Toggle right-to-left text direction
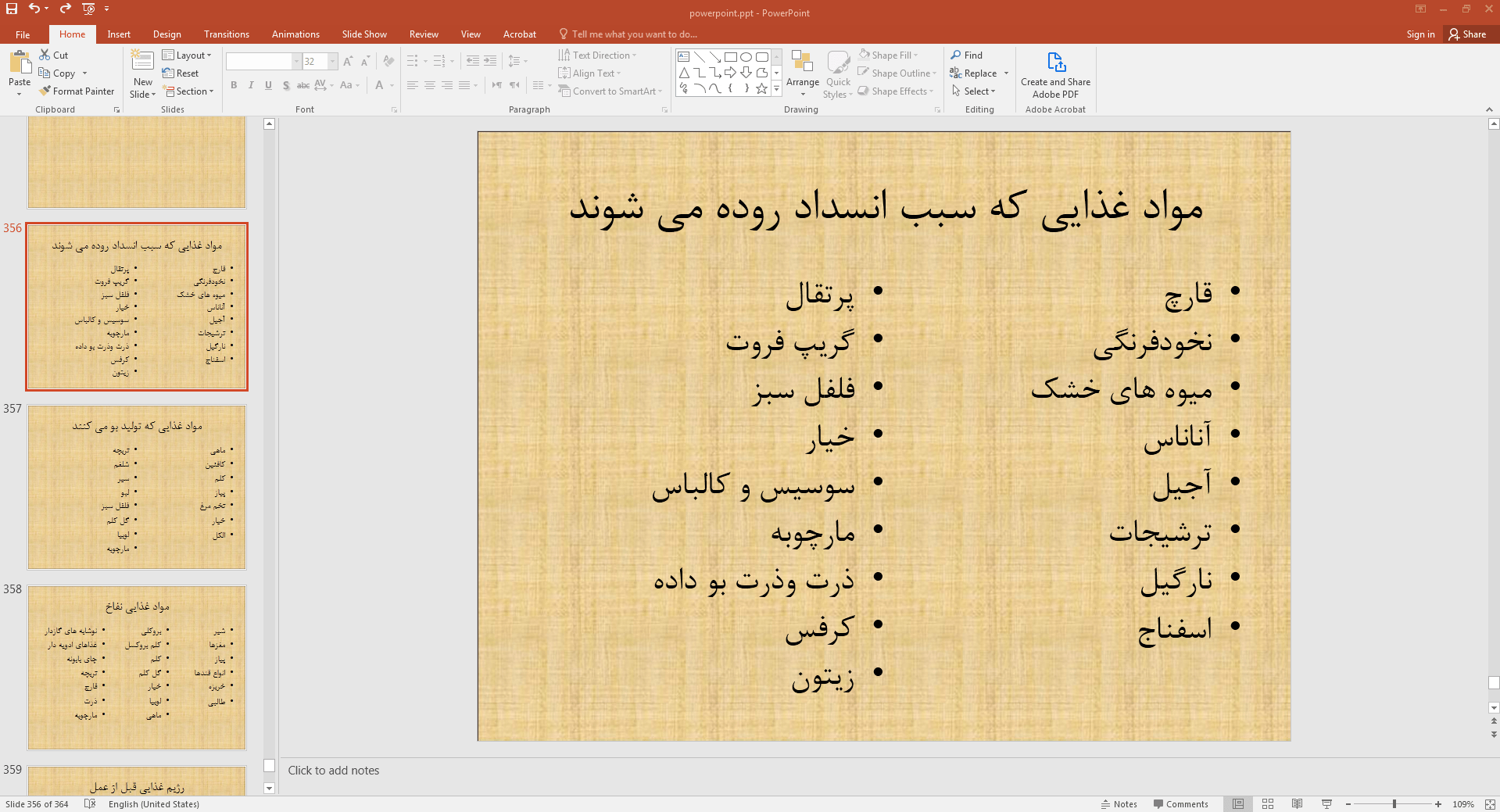 514,85
